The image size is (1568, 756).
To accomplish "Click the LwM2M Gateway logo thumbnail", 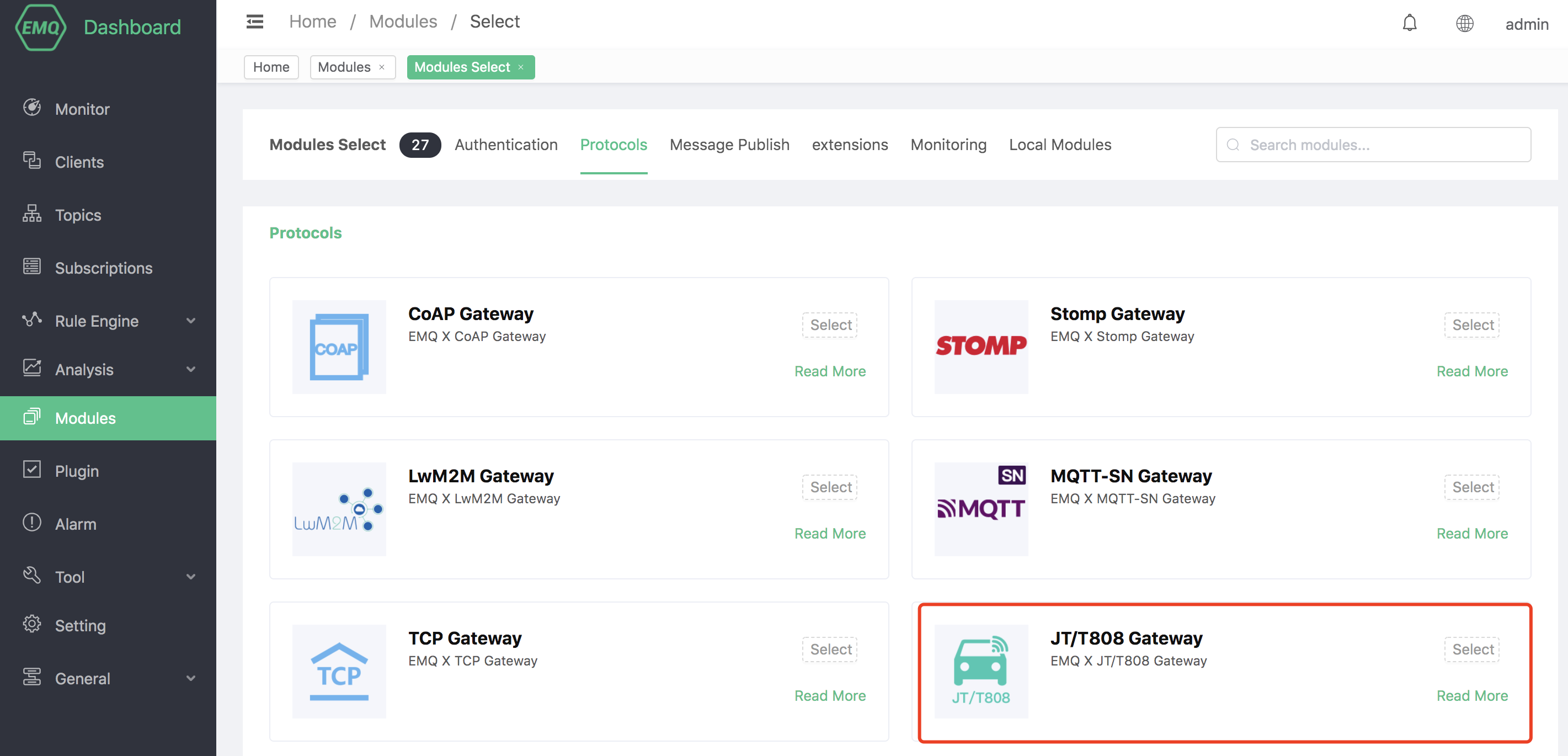I will tap(339, 509).
